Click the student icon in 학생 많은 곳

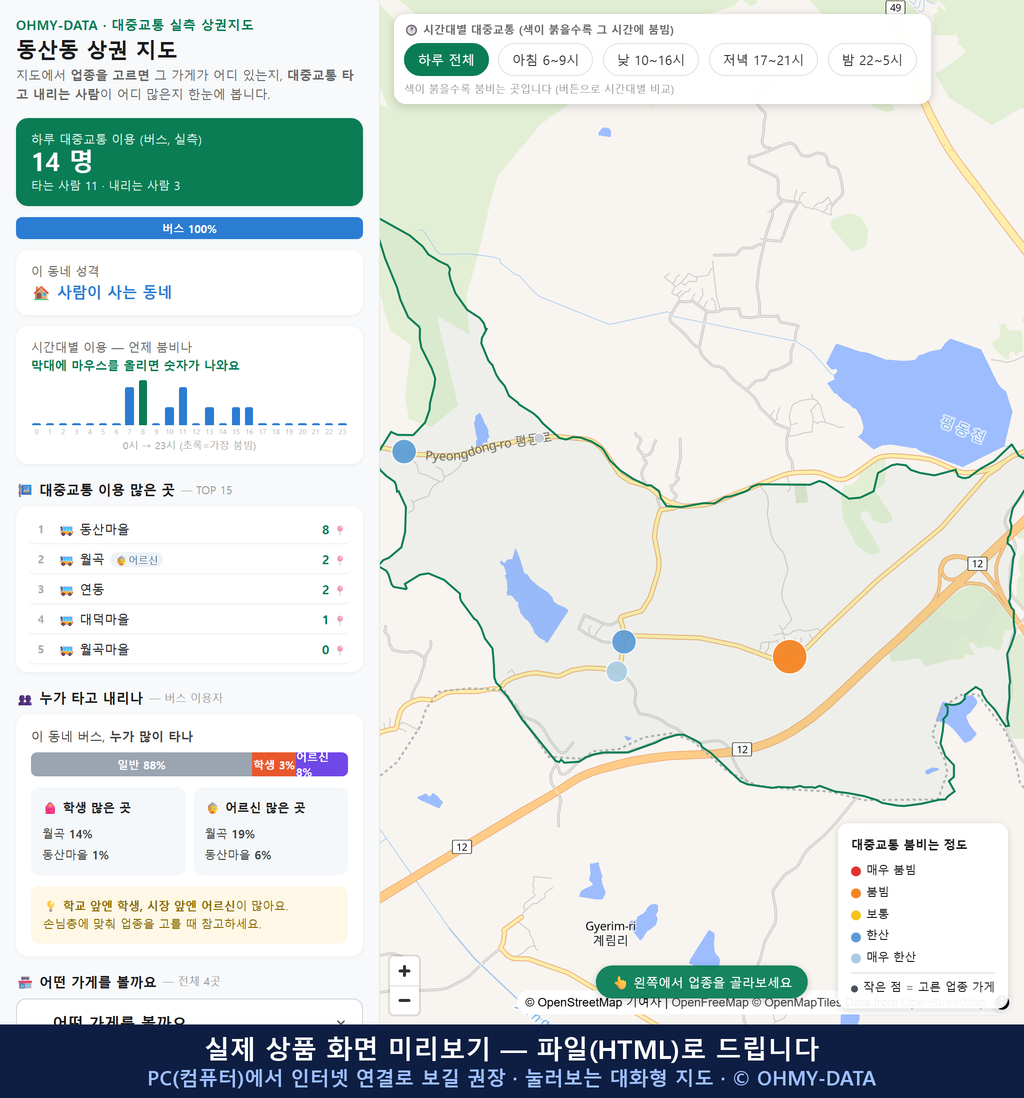click(x=50, y=808)
